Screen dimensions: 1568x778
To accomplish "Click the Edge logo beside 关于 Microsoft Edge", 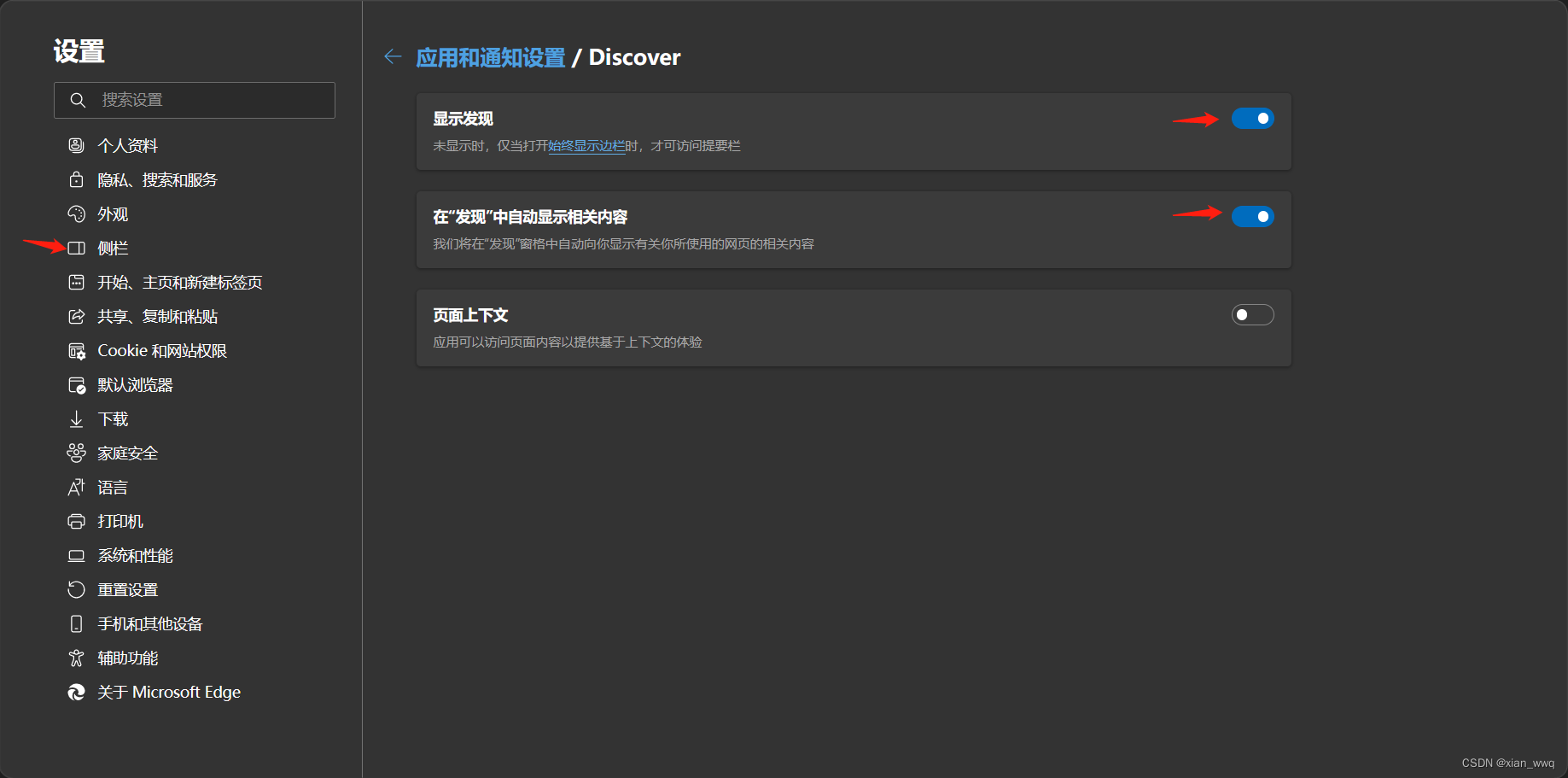I will pyautogui.click(x=76, y=692).
